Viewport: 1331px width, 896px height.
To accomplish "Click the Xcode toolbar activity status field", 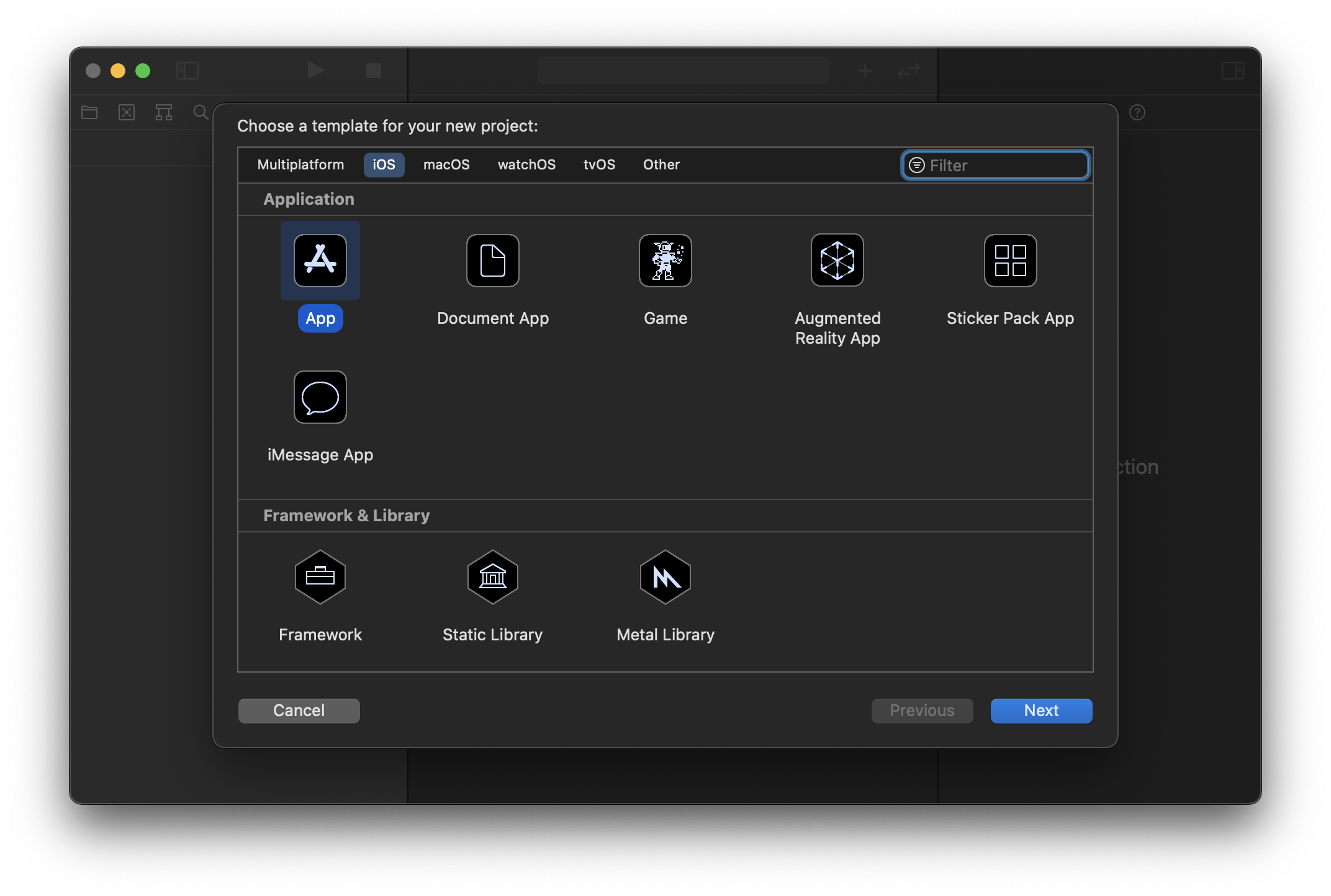I will click(x=683, y=71).
